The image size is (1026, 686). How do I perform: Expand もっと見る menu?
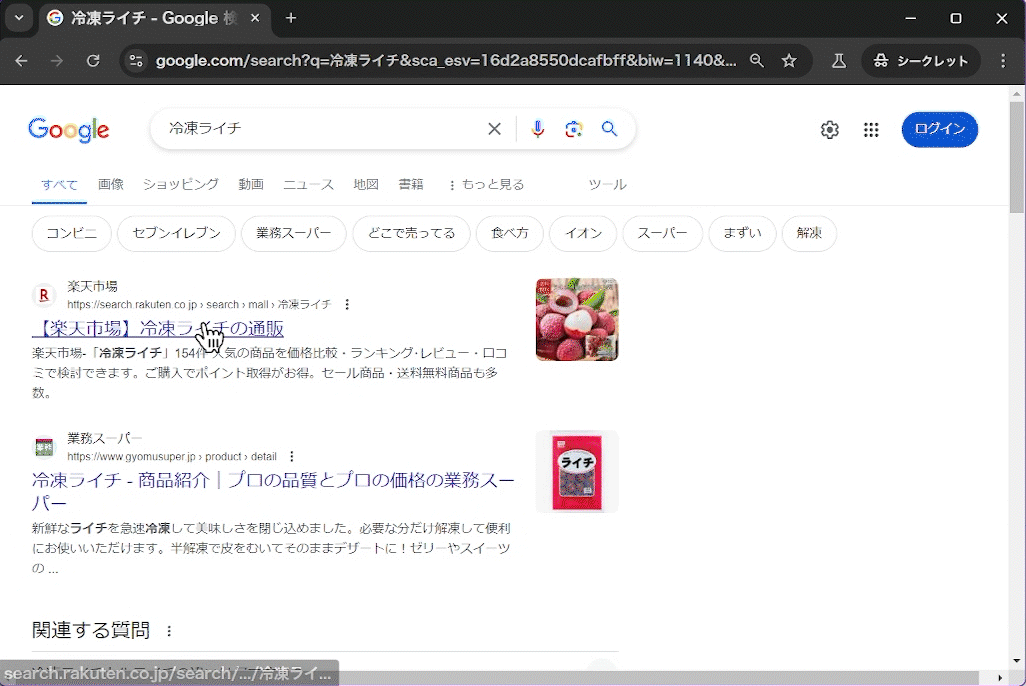pos(487,185)
